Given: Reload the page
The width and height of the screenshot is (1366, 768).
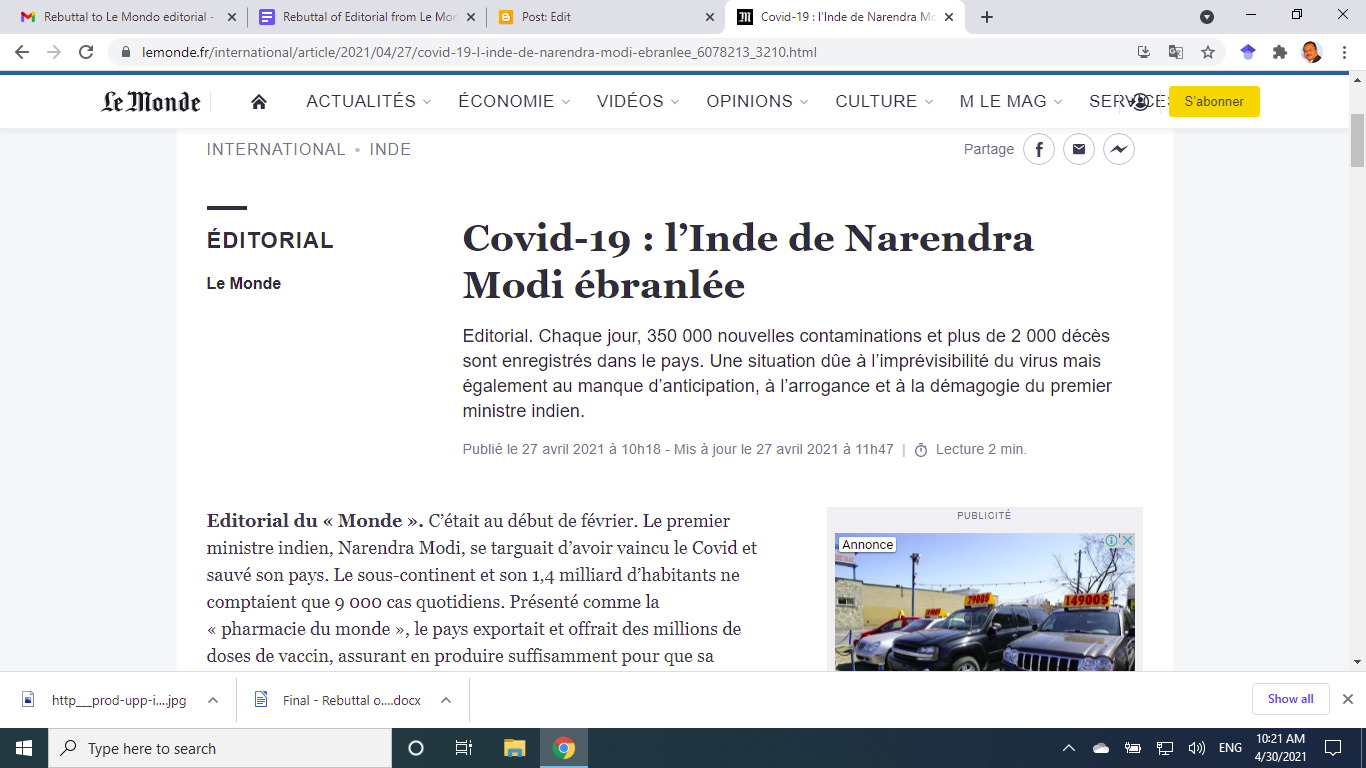Looking at the screenshot, I should pos(86,52).
